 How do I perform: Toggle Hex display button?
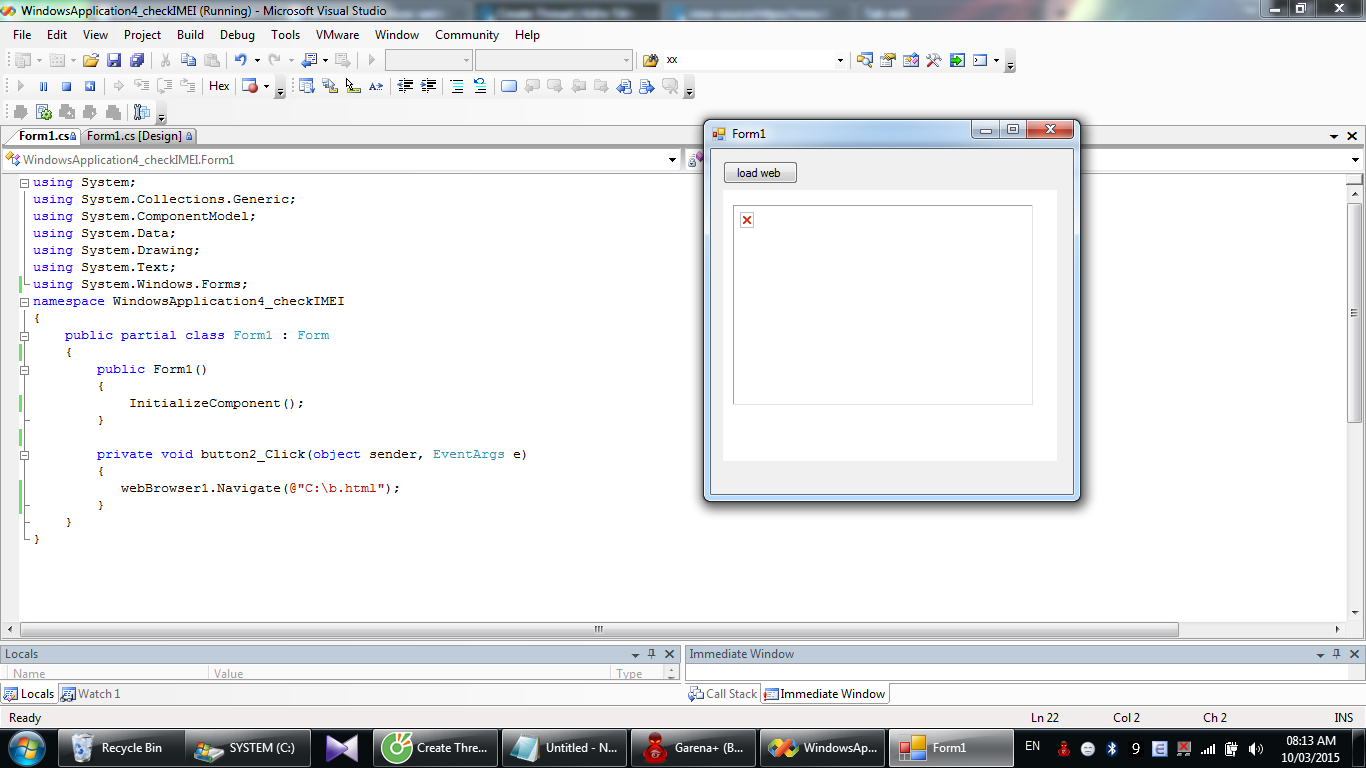click(x=219, y=86)
